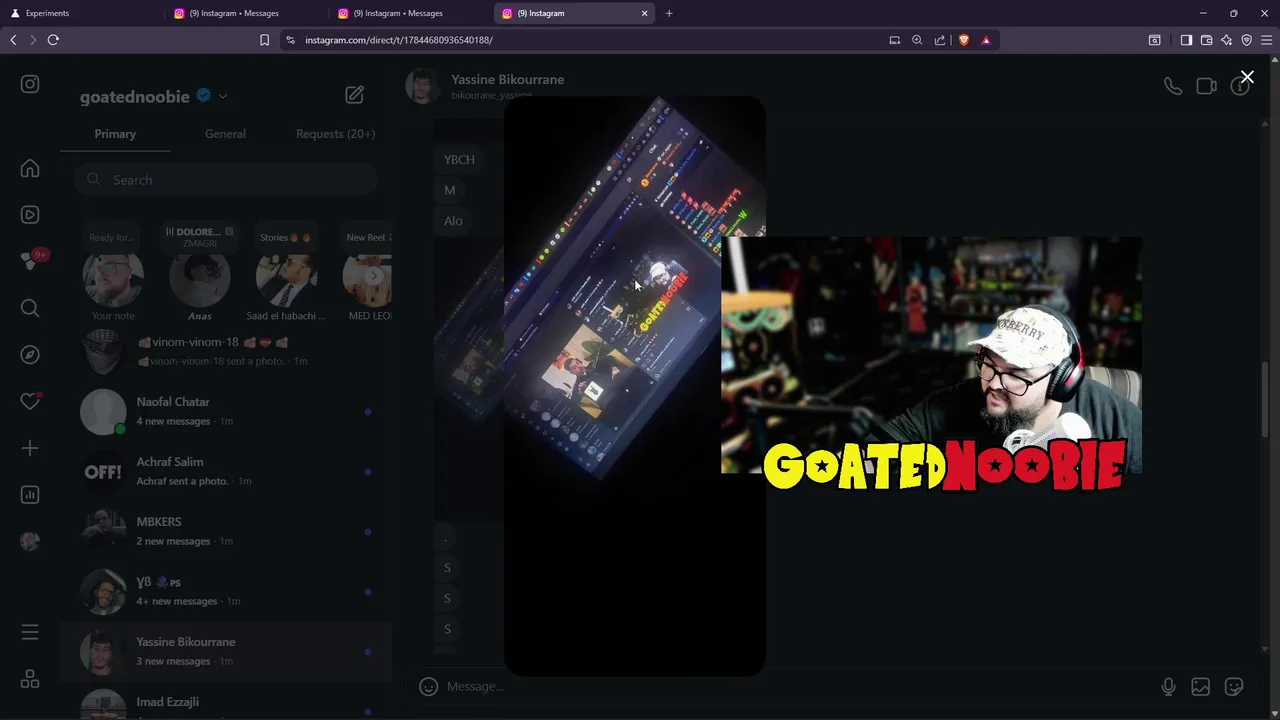Viewport: 1280px width, 720px height.
Task: Reload the current page
Action: [x=53, y=40]
